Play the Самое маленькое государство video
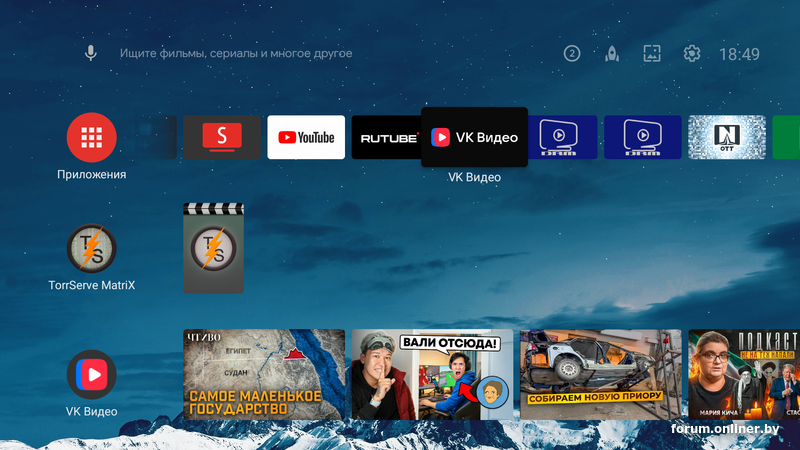800x450 pixels. pyautogui.click(x=264, y=374)
